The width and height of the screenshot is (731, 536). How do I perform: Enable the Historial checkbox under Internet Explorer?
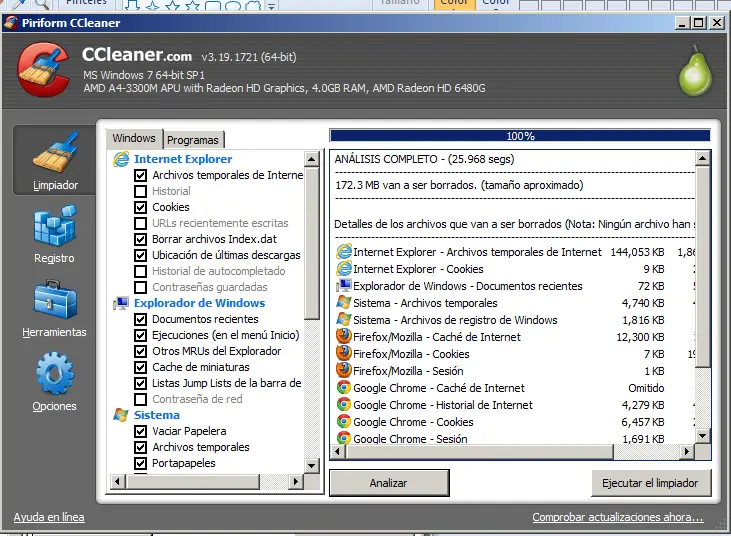[140, 191]
